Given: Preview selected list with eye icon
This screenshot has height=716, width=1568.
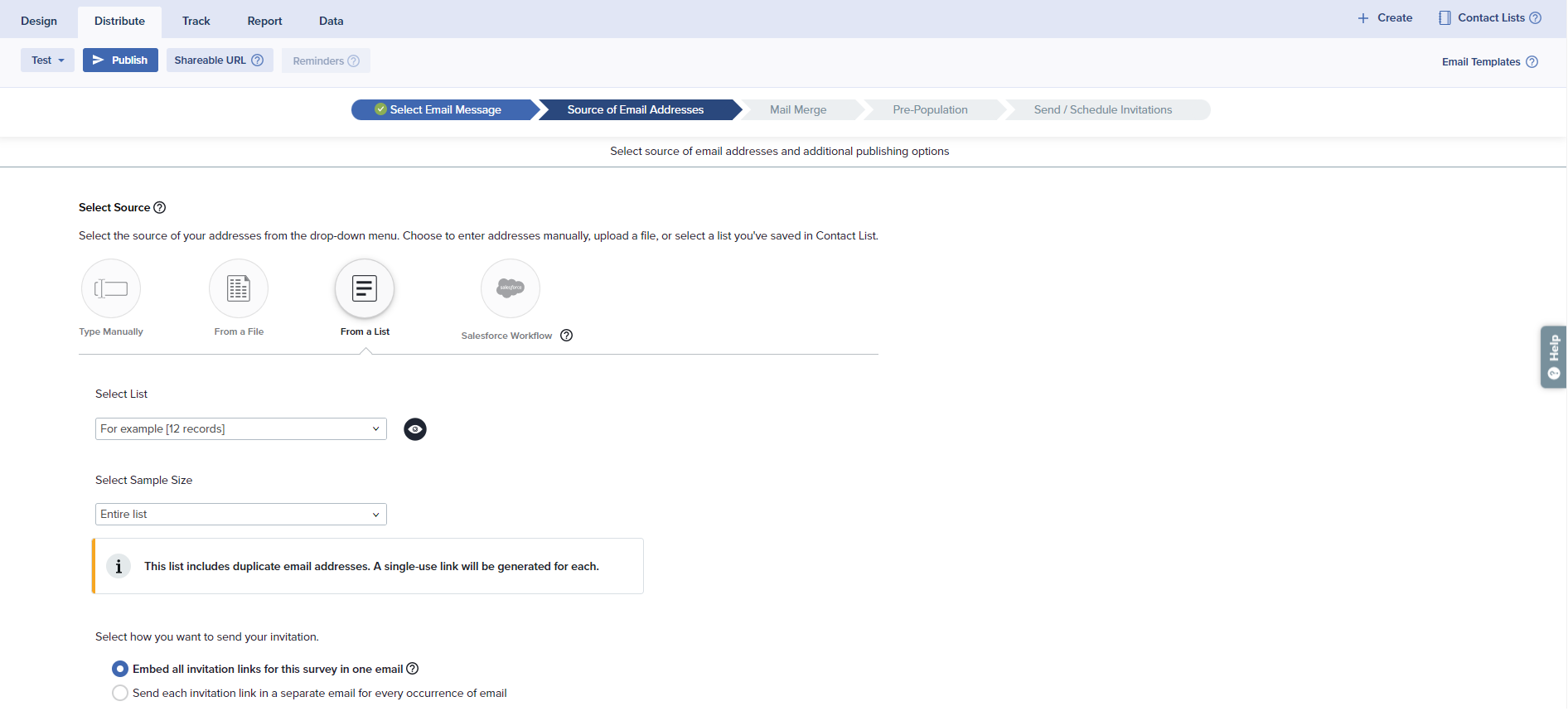Looking at the screenshot, I should [x=415, y=429].
